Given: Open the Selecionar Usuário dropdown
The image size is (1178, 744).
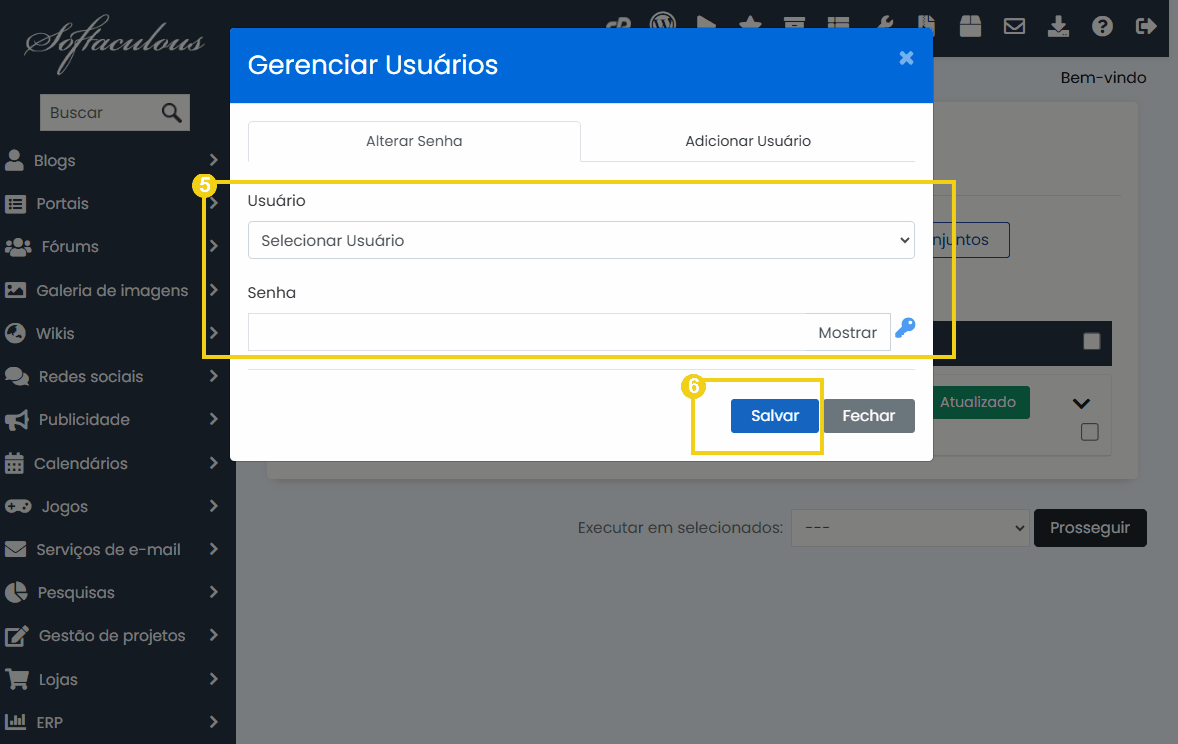Looking at the screenshot, I should point(581,240).
